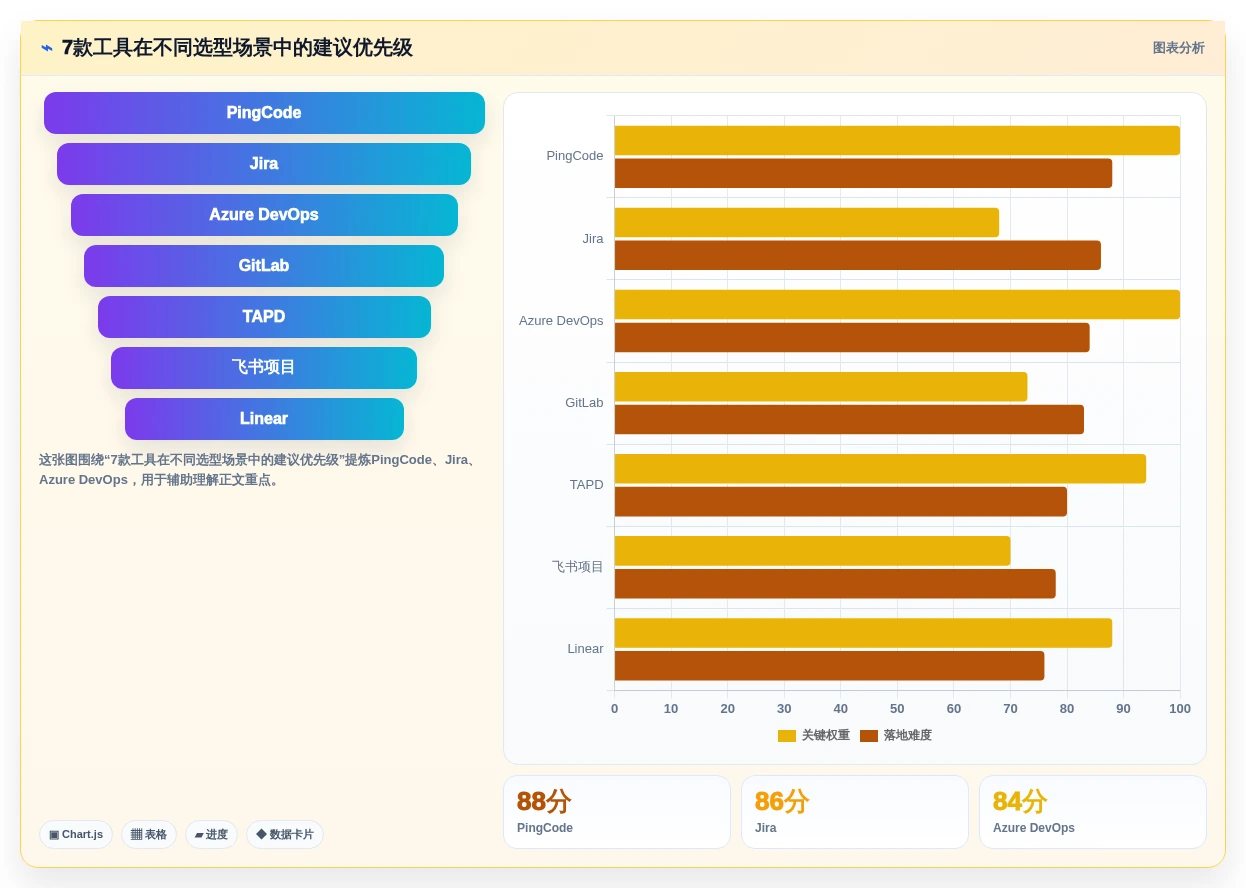The height and width of the screenshot is (888, 1246).
Task: Select the 飞书项目 funnel stage
Action: (x=264, y=368)
